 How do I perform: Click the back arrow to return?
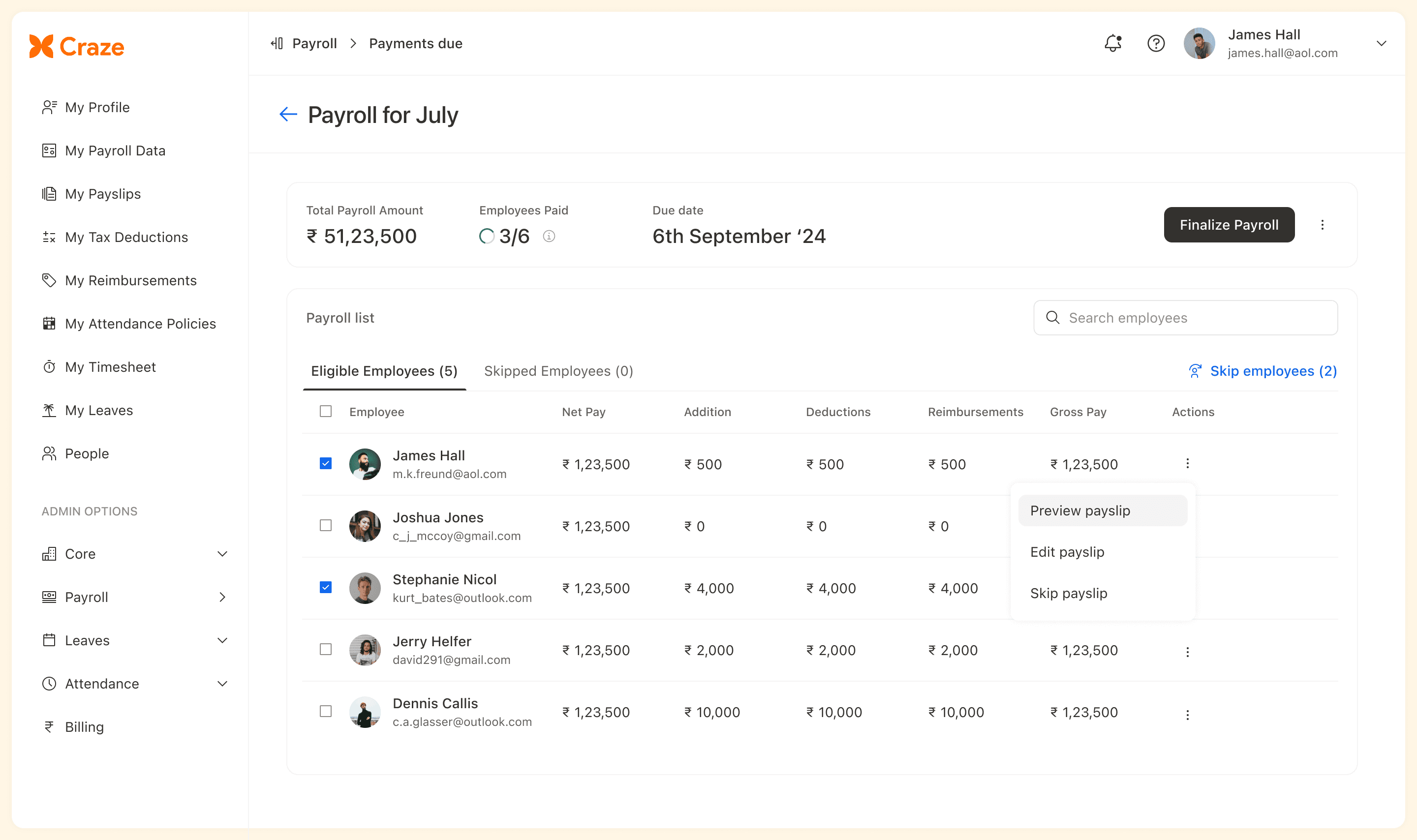coord(288,113)
